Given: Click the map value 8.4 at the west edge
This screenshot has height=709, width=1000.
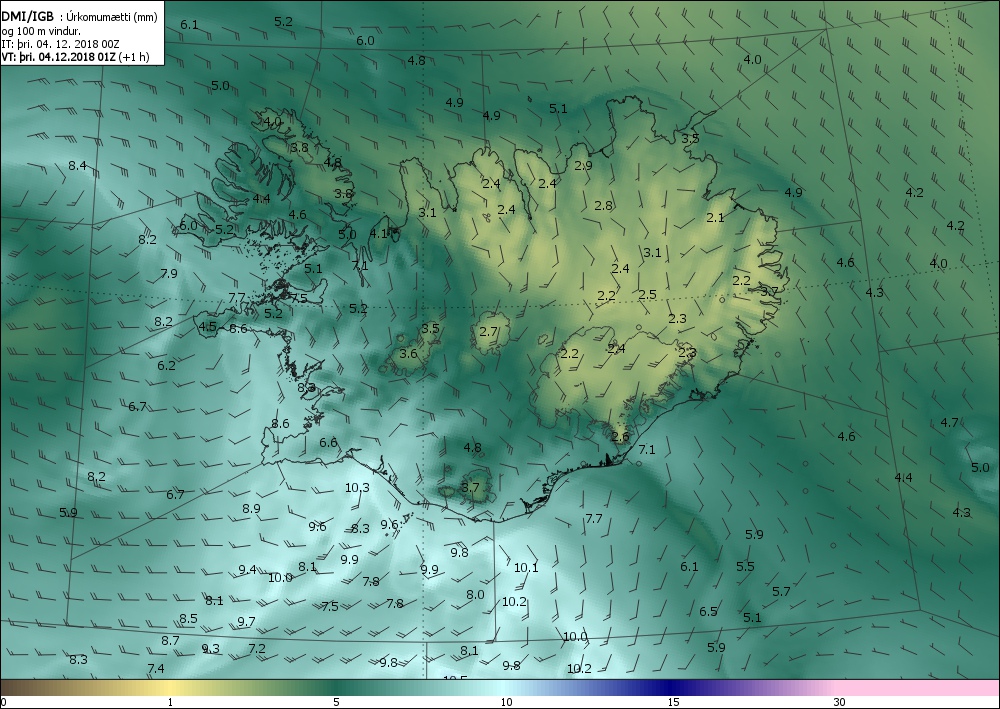Looking at the screenshot, I should pos(78,166).
